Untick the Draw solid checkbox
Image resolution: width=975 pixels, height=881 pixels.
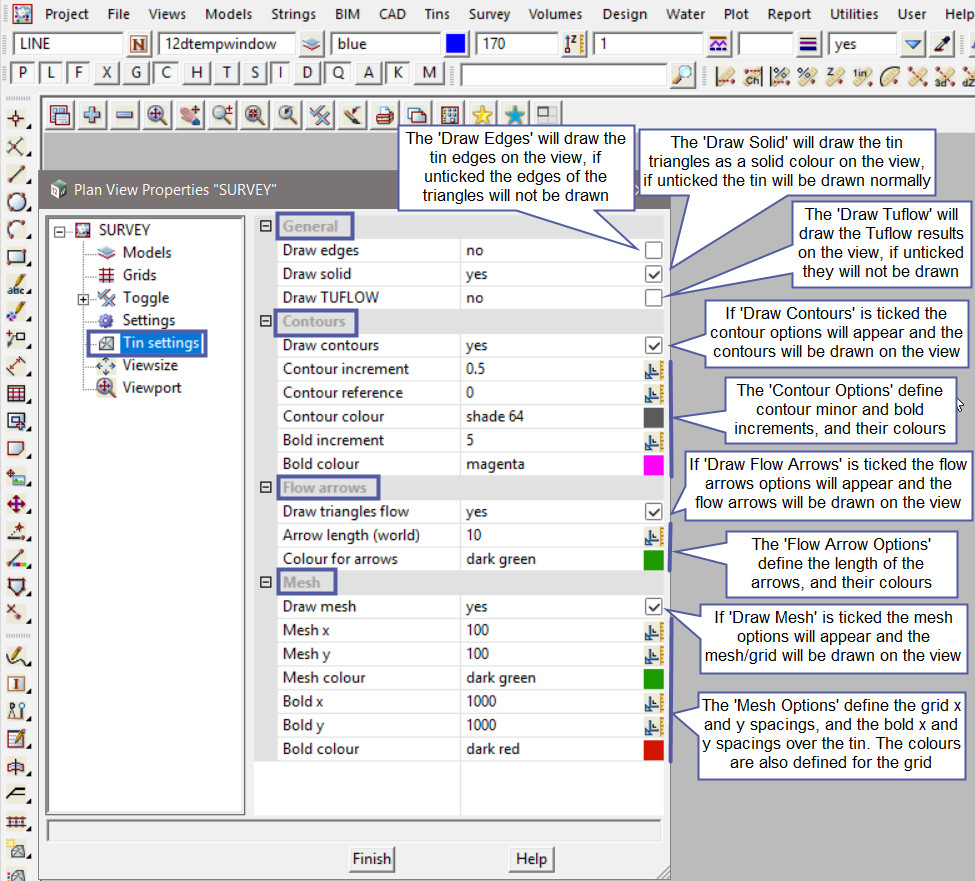click(653, 274)
